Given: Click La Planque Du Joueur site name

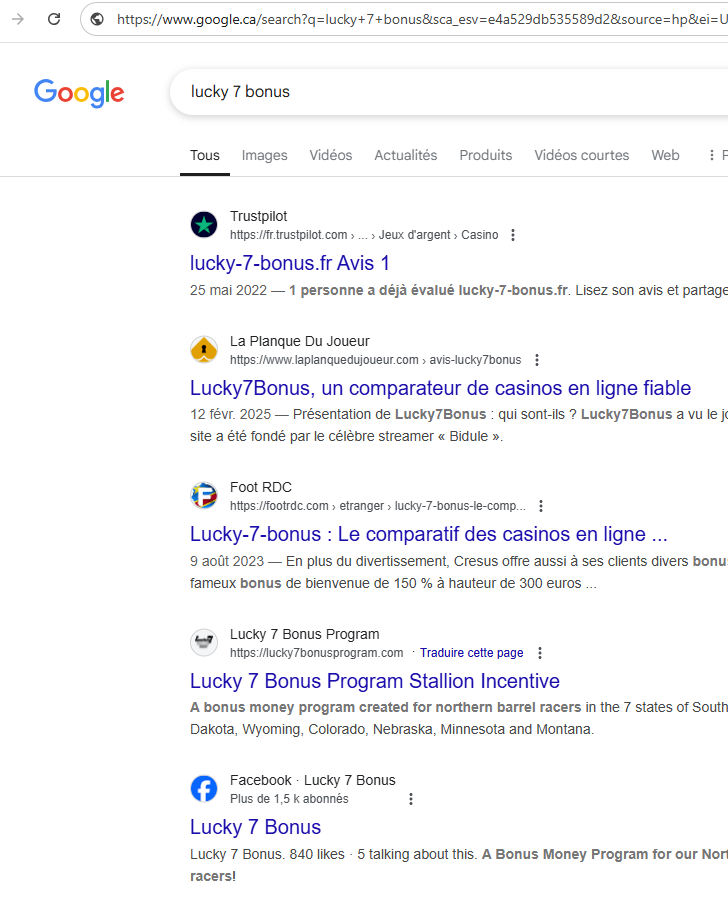Looking at the screenshot, I should (x=299, y=342).
